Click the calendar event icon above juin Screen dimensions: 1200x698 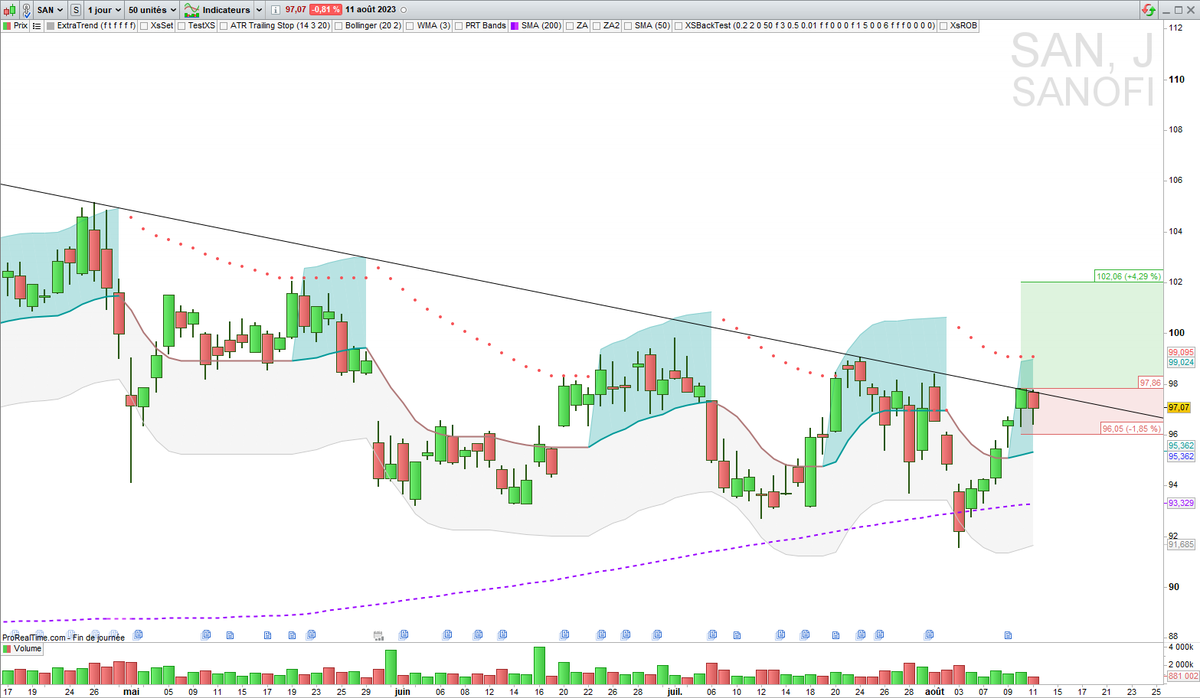pos(378,634)
